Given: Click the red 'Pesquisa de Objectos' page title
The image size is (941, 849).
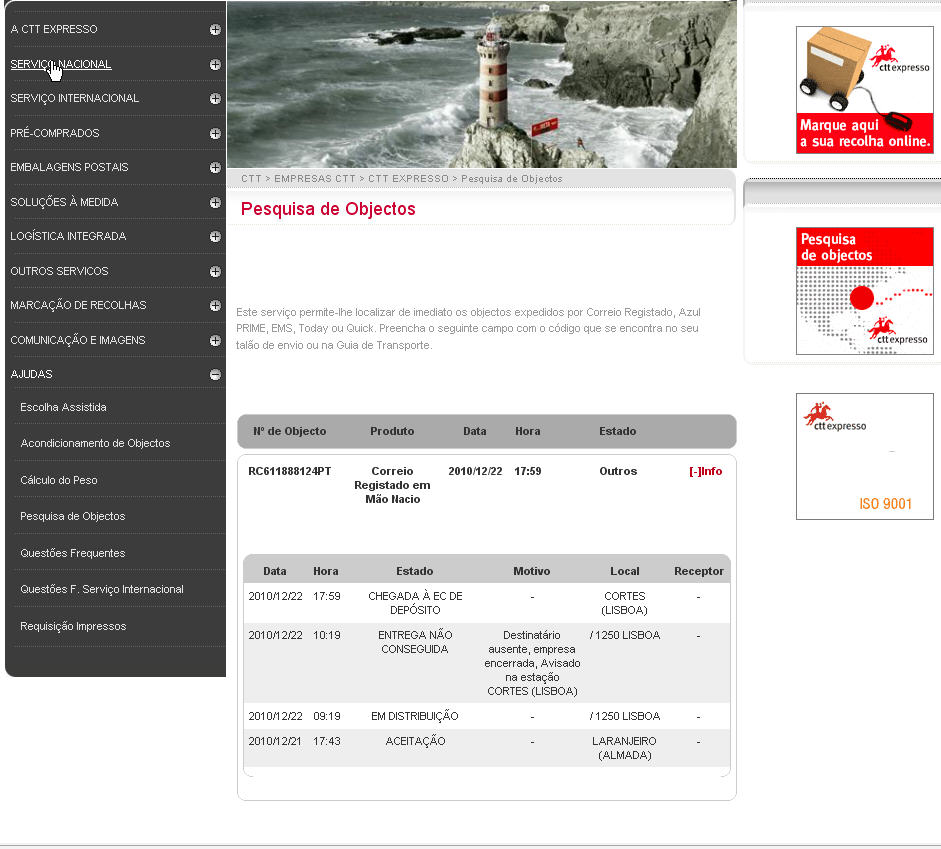Looking at the screenshot, I should click(328, 209).
